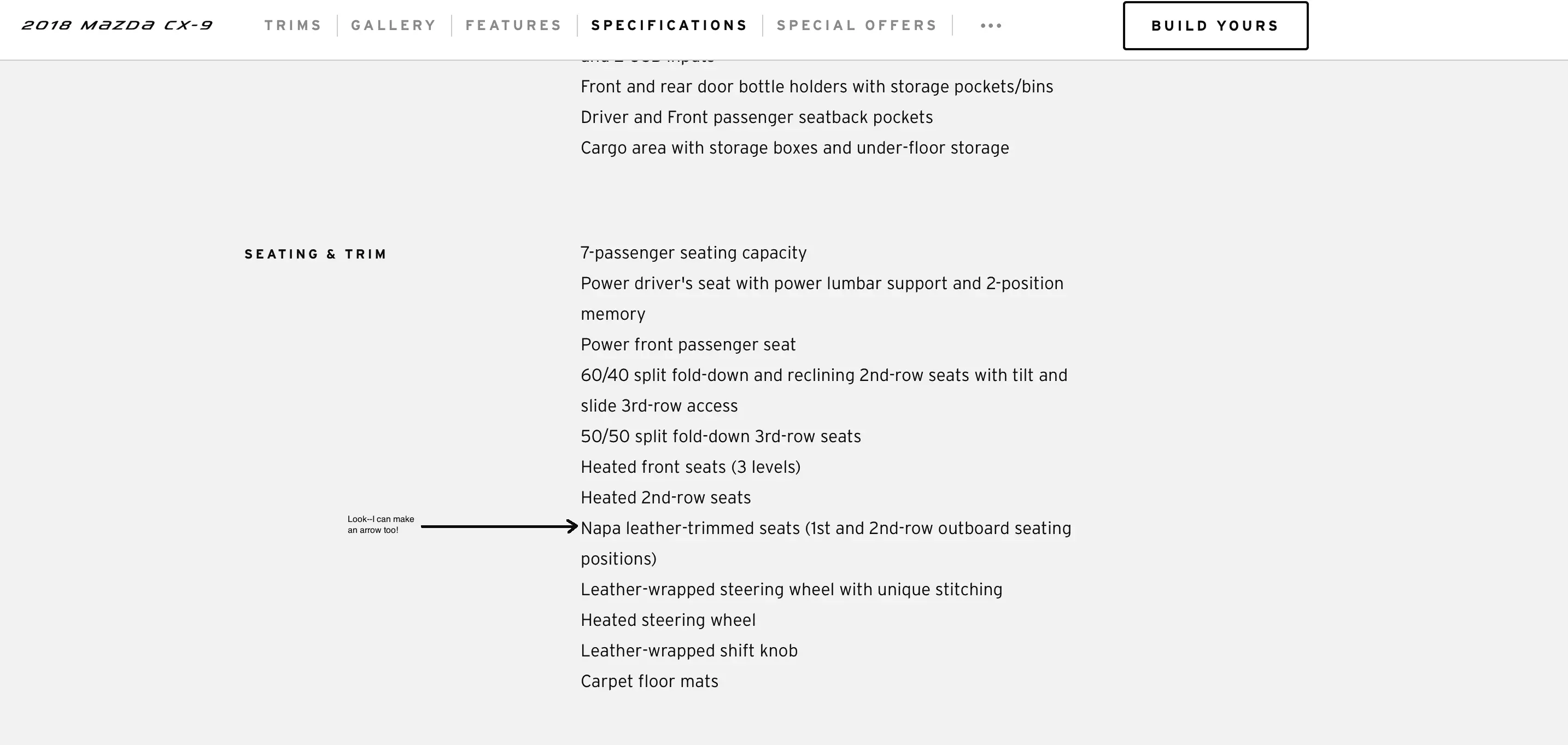The image size is (1568, 745).
Task: Select the 'Heated 2nd-row seats' text
Action: tap(665, 498)
